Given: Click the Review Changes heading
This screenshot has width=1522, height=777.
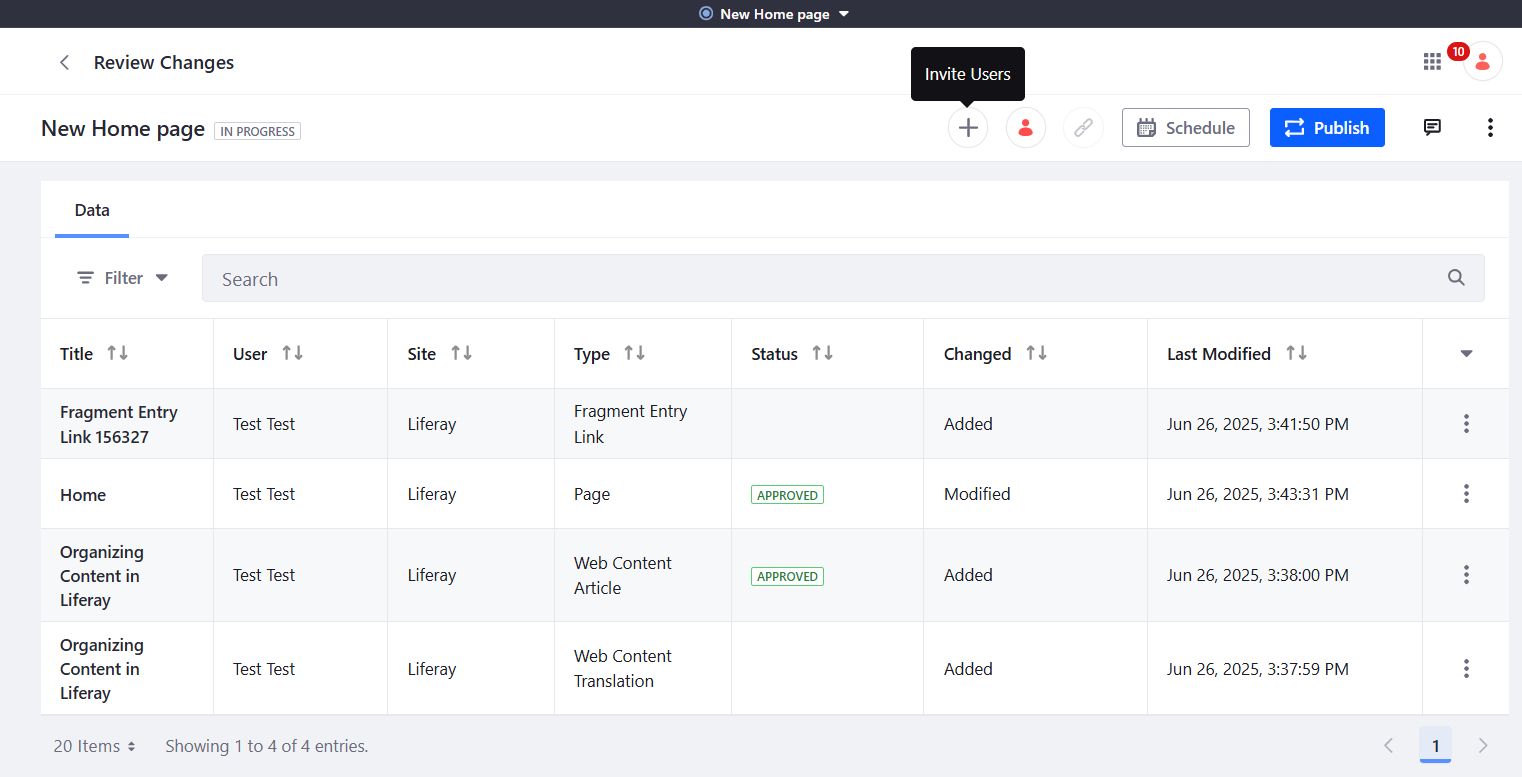Looking at the screenshot, I should 164,62.
